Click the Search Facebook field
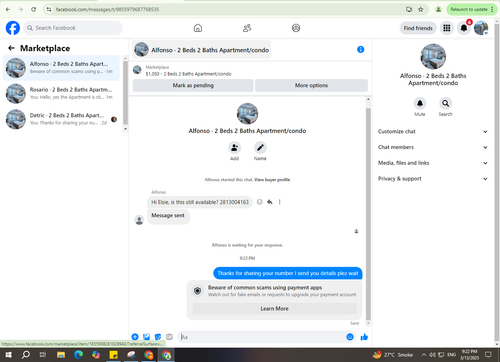The width and height of the screenshot is (500, 362). [73, 28]
